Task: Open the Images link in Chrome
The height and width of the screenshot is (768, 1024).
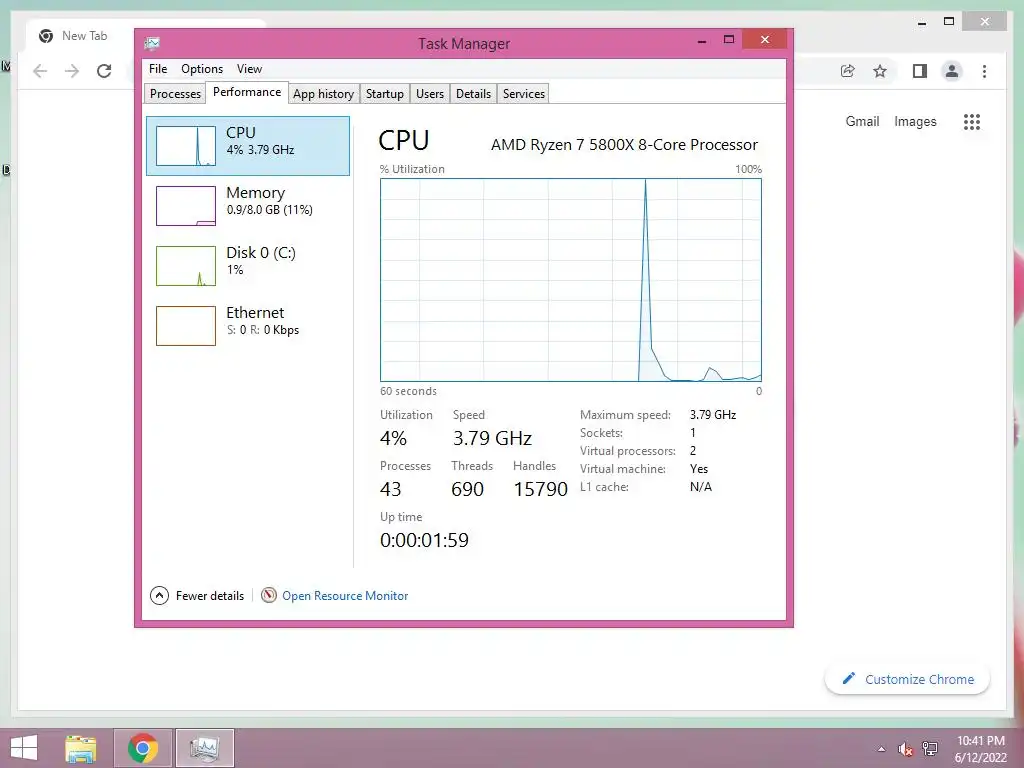Action: (x=915, y=121)
